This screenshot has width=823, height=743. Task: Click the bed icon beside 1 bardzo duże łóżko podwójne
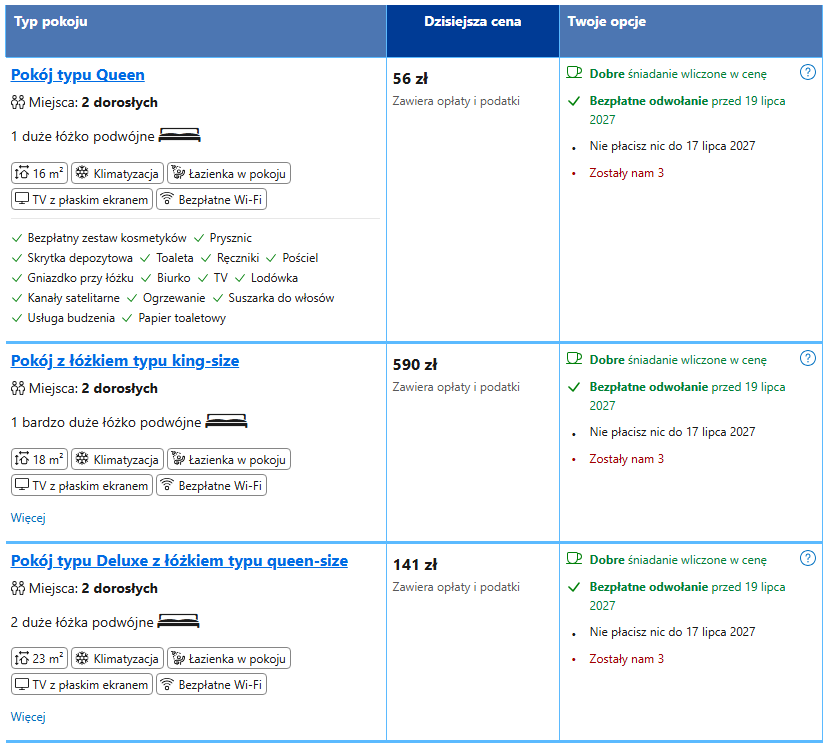coord(226,421)
